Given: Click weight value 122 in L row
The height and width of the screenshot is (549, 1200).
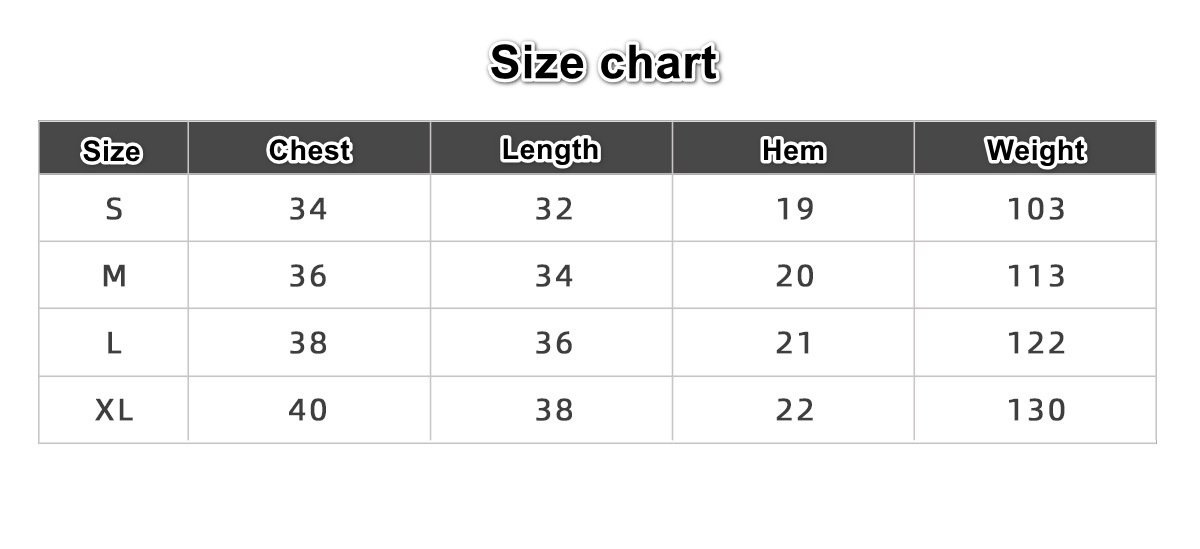Looking at the screenshot, I should [x=1037, y=343].
